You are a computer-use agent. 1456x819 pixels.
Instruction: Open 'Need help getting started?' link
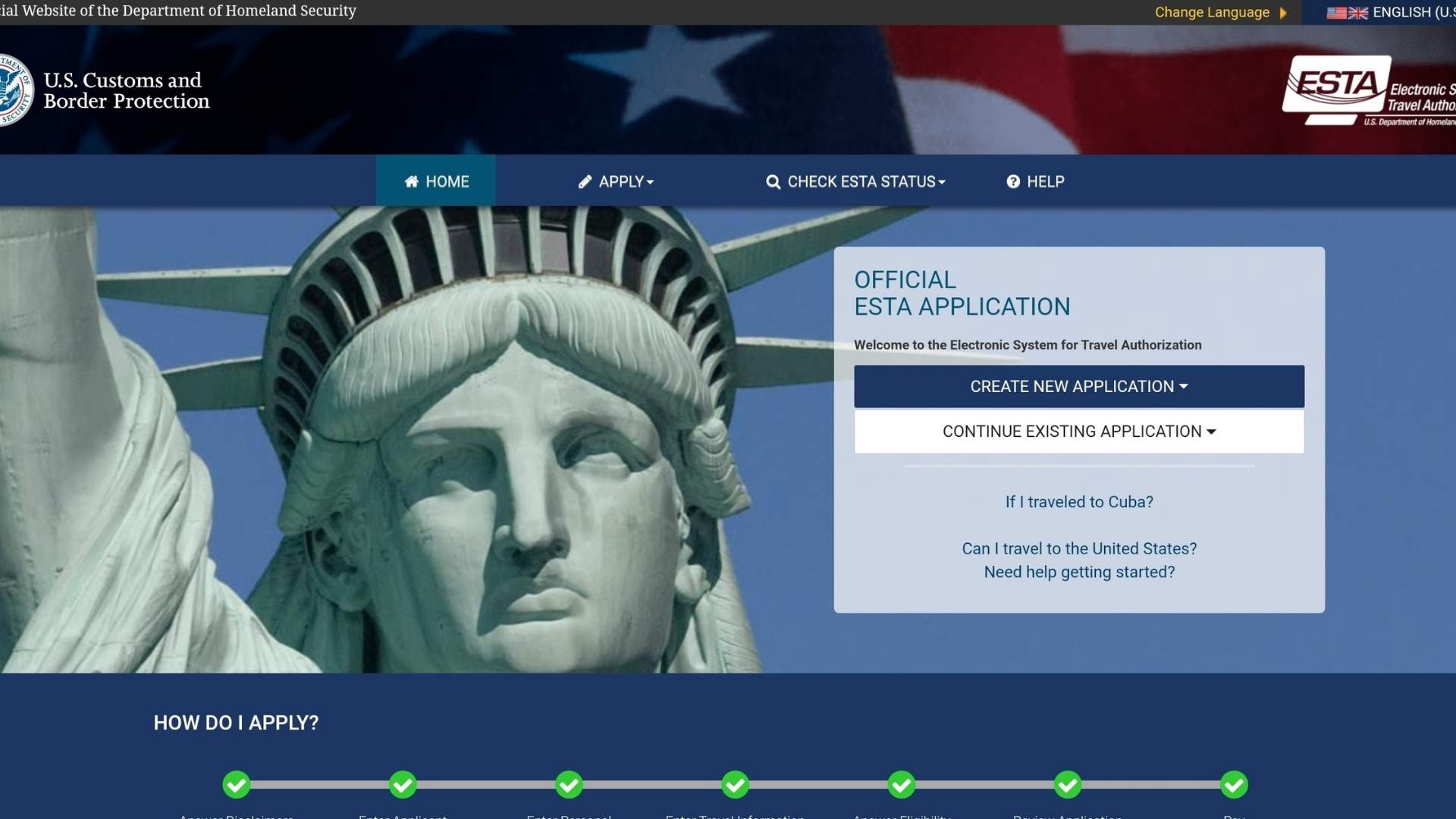[x=1079, y=572]
